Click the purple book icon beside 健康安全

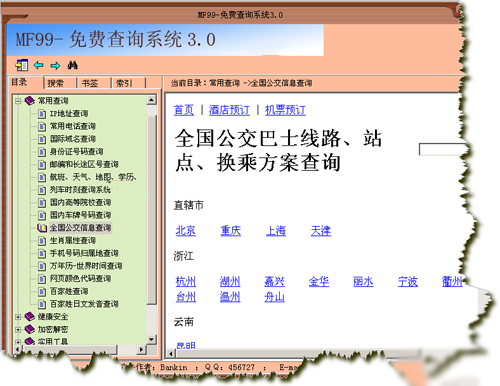(x=30, y=316)
